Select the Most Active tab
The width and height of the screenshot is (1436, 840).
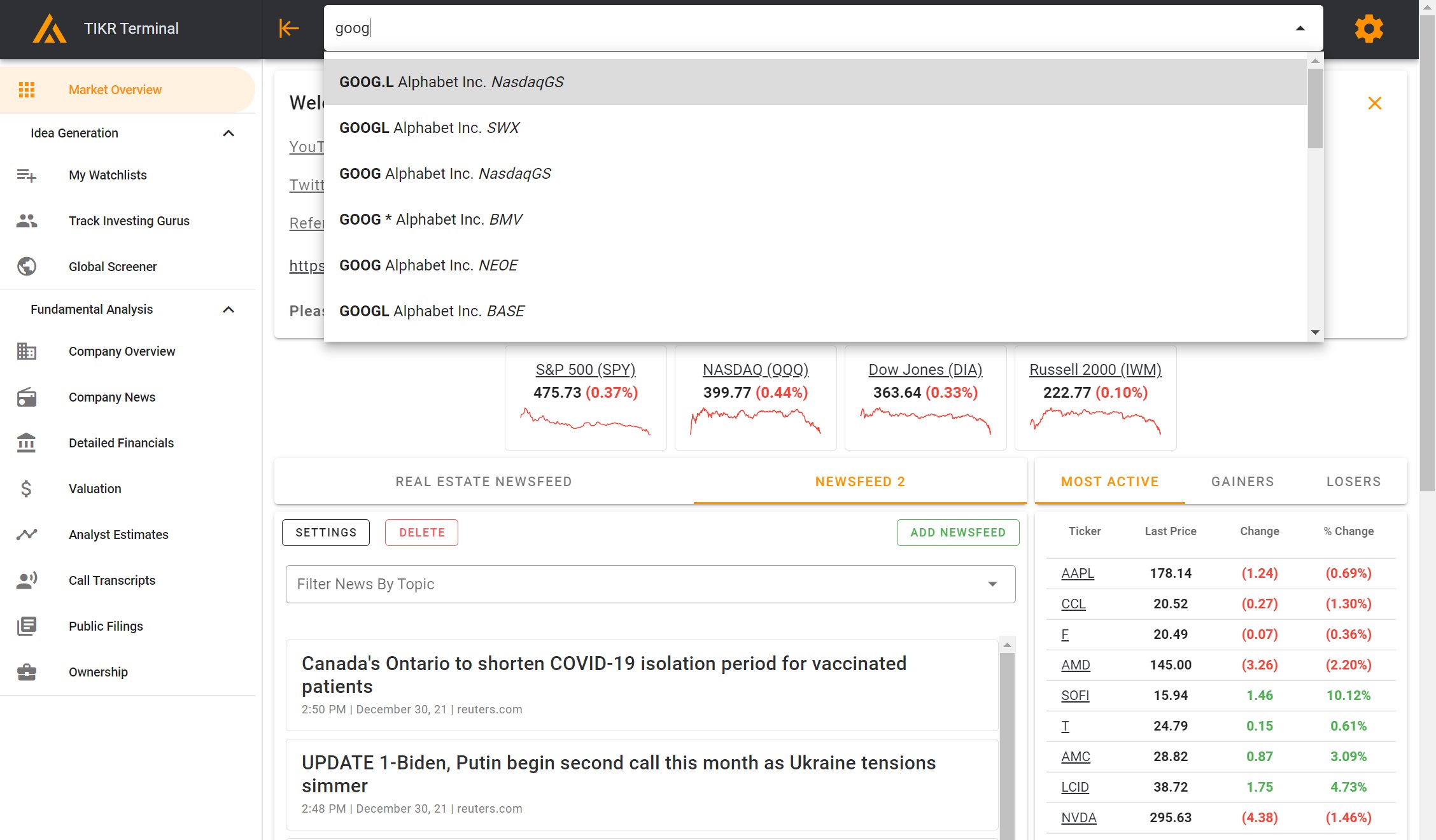[1109, 482]
